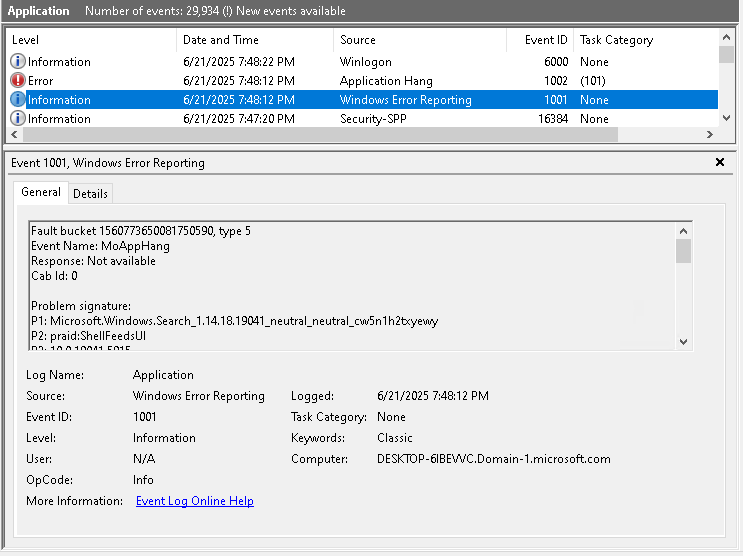Open the Event Log Online Help link
Screen dimensions: 743x556
click(x=195, y=501)
